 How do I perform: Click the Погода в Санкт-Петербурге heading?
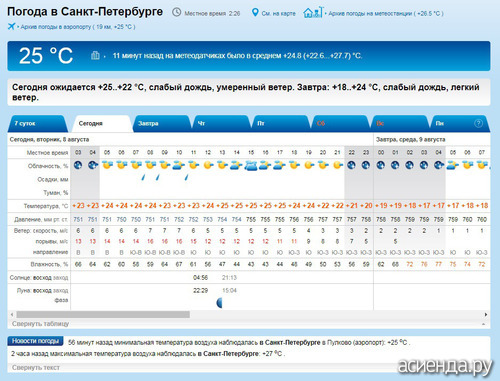[85, 12]
